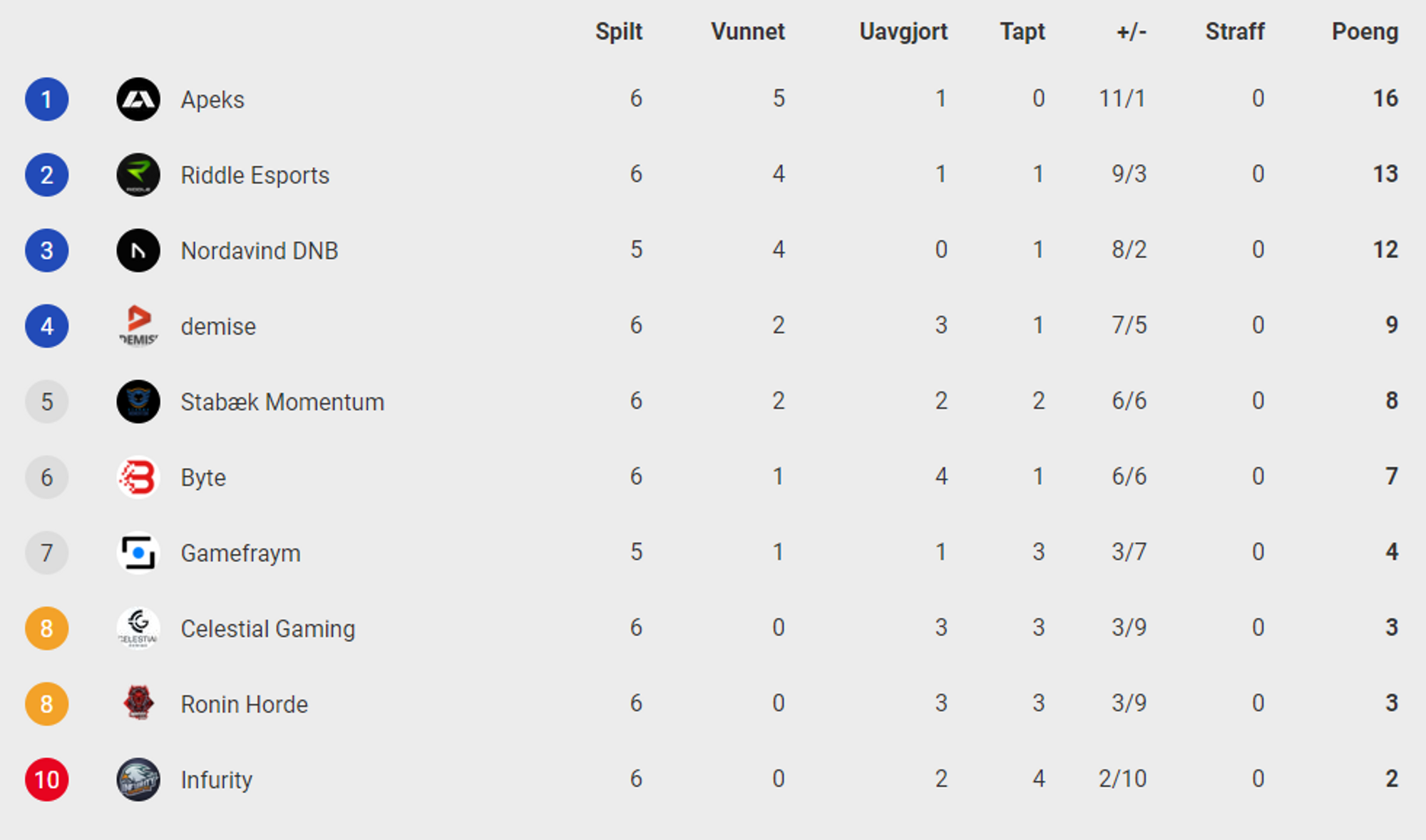
Task: Click the Straff column header
Action: [1235, 31]
